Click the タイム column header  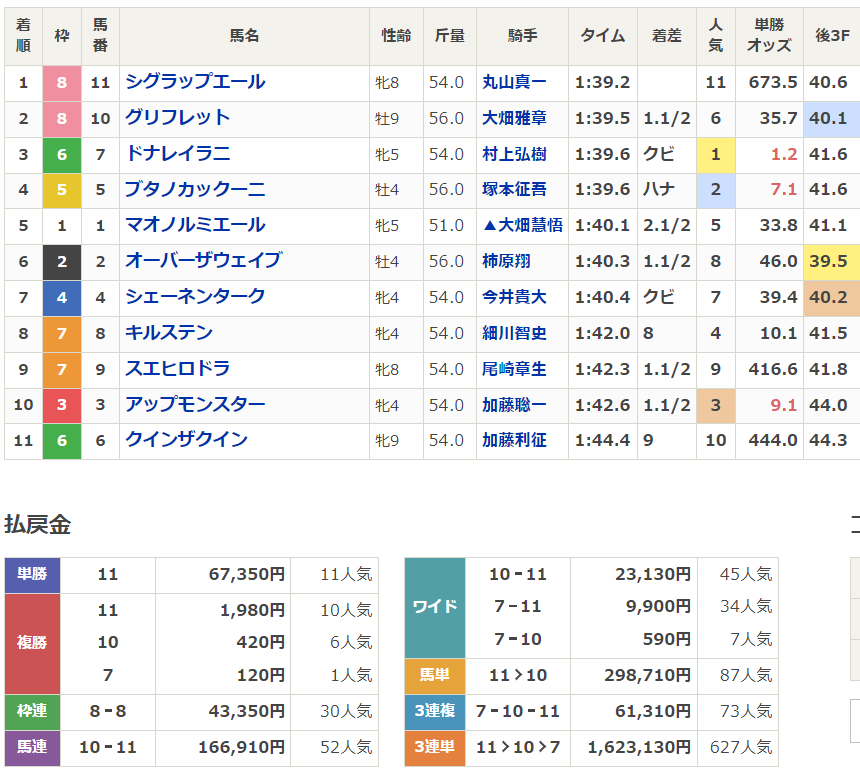coord(603,36)
